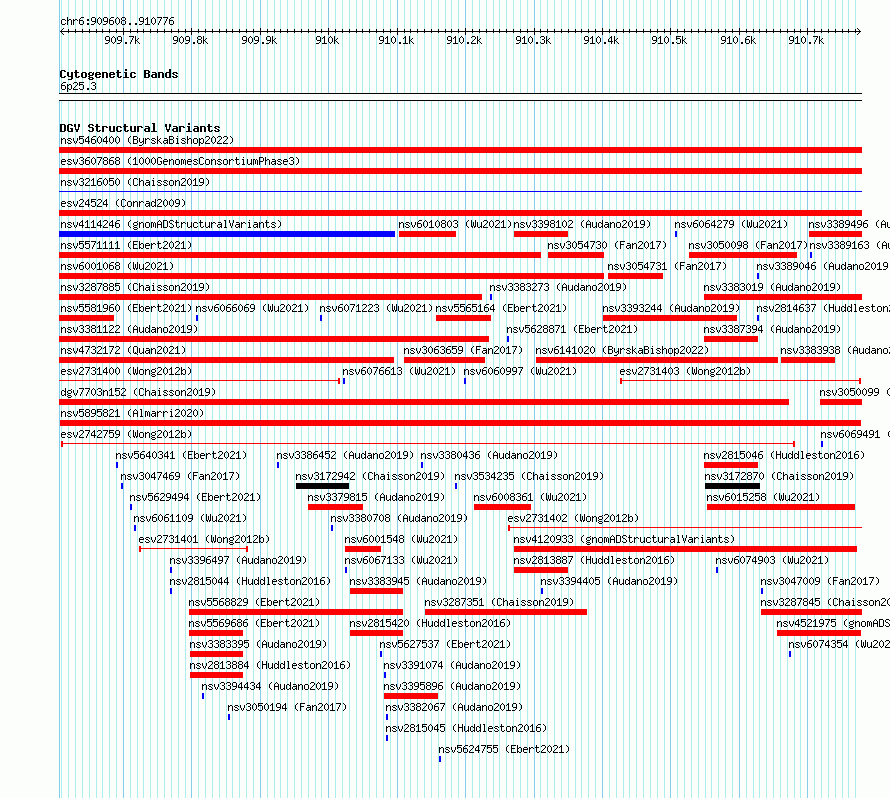Select nsv3383019 (Audano2019) label
The width and height of the screenshot is (890, 798).
click(772, 287)
